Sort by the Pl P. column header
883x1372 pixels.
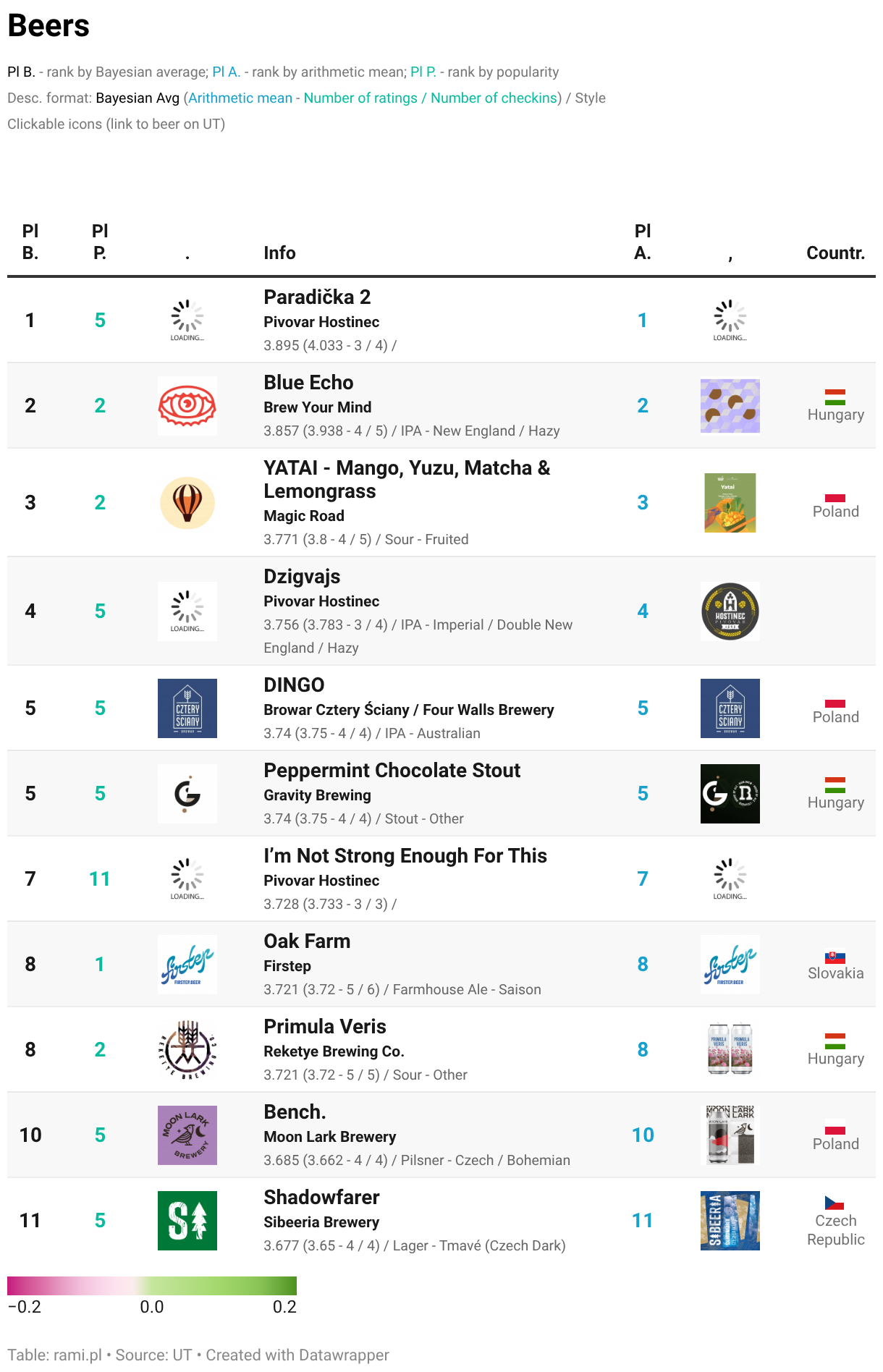point(100,242)
